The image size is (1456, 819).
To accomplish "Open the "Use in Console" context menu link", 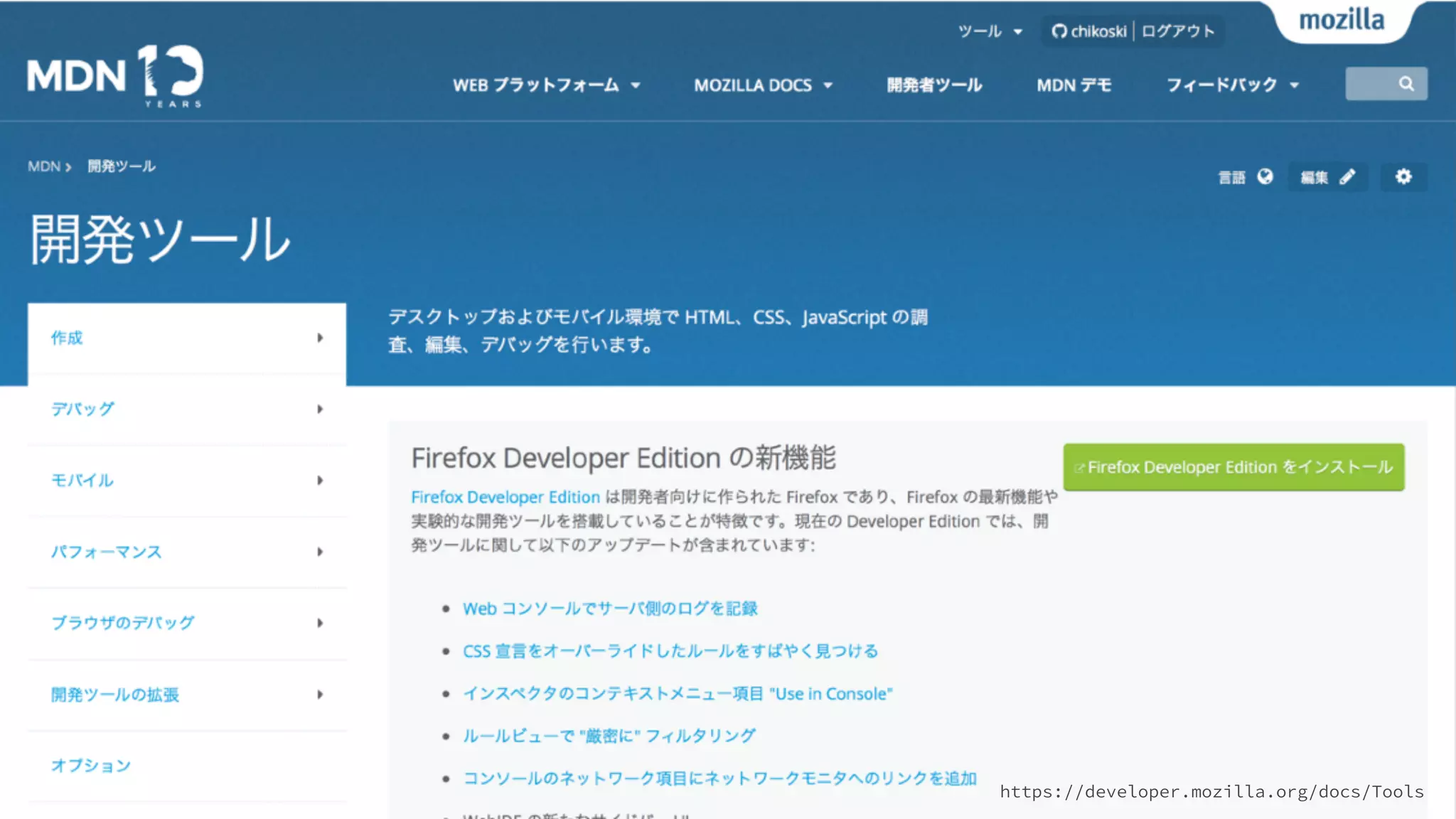I will (x=678, y=694).
